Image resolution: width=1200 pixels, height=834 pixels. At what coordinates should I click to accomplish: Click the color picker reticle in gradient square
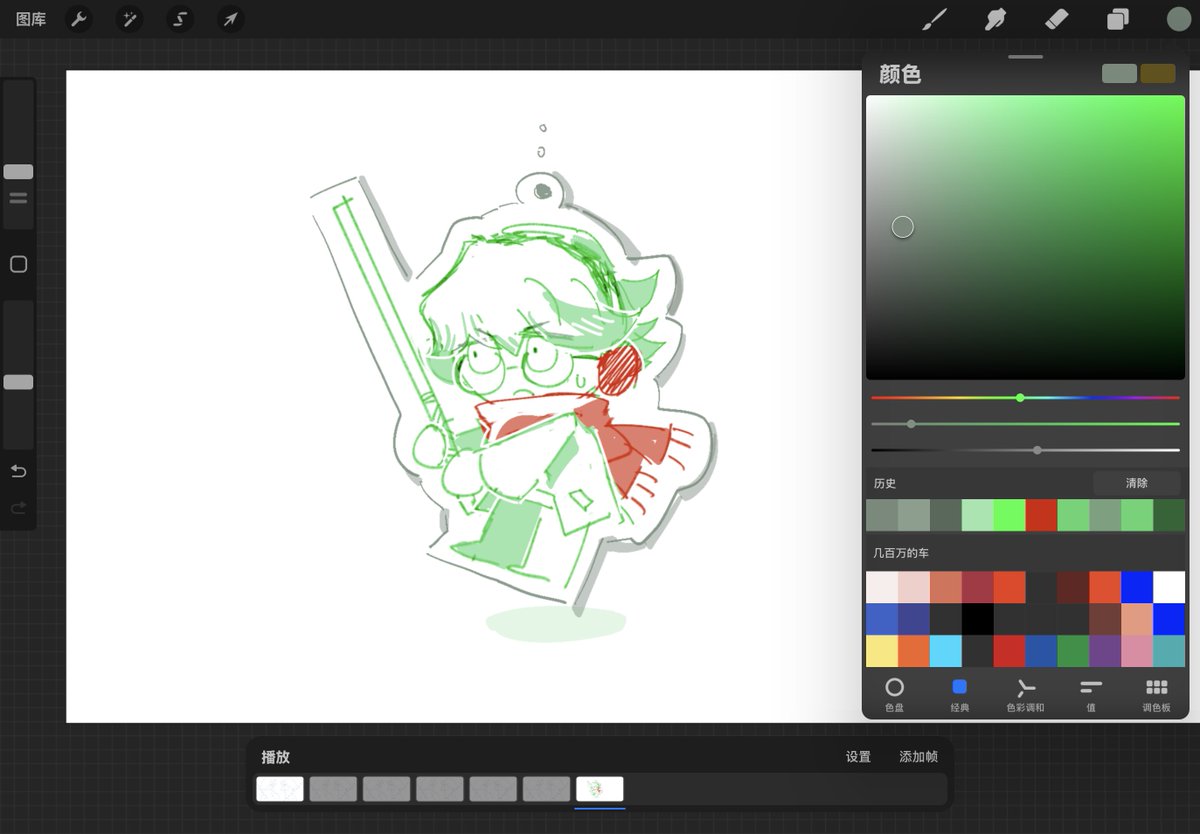903,227
